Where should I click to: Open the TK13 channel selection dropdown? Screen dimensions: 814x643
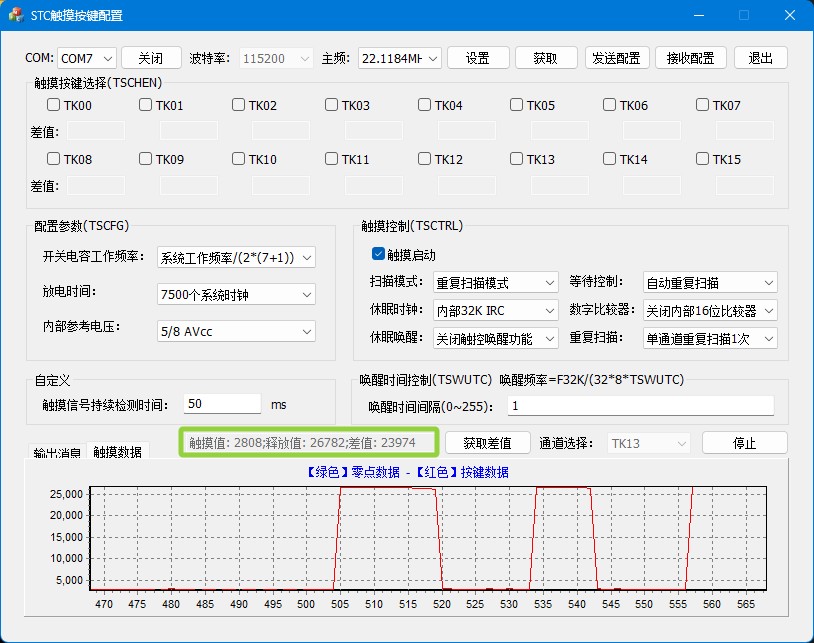click(649, 443)
